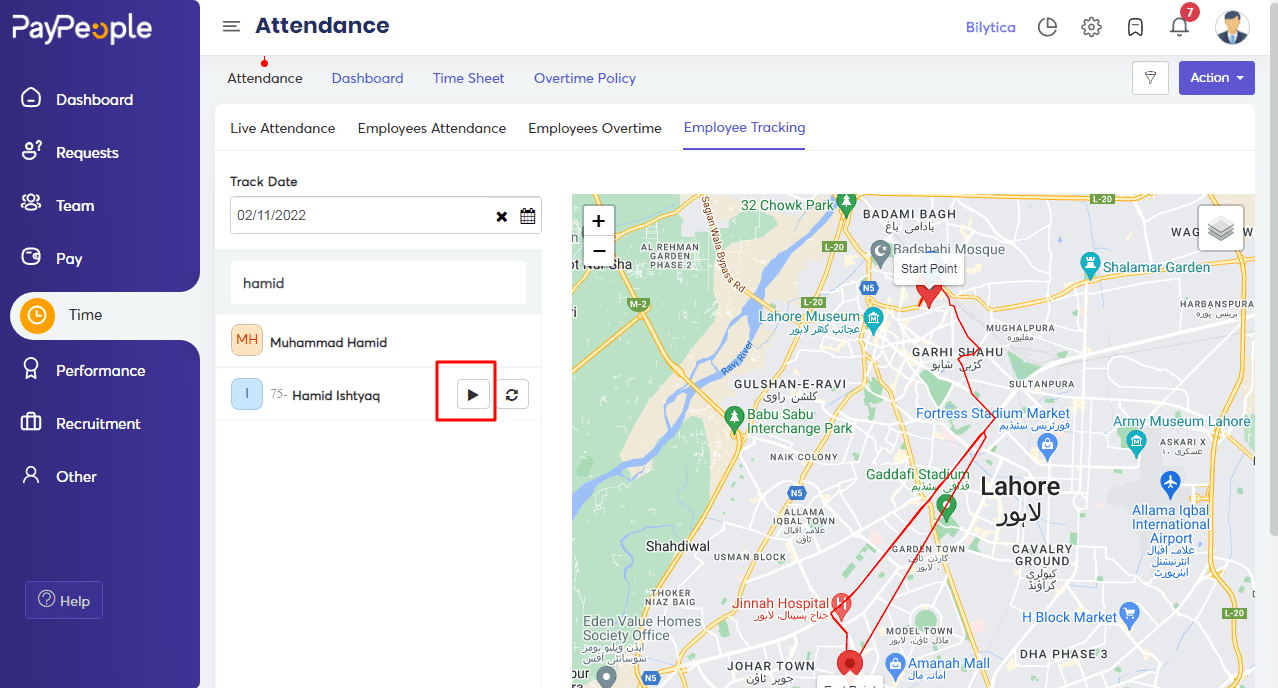
Task: Click the Jinnah Hospital map pin
Action: [x=842, y=604]
